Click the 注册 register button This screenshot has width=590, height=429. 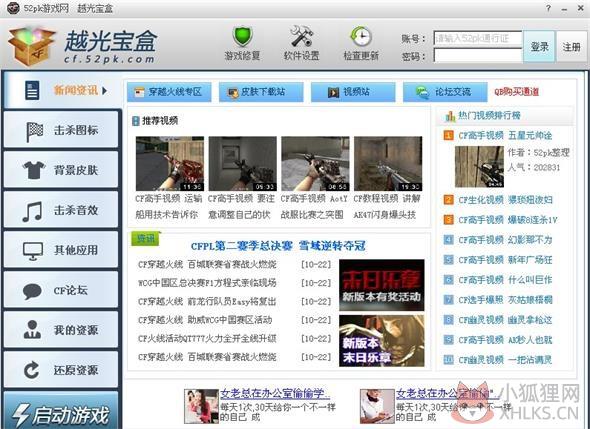pos(571,47)
